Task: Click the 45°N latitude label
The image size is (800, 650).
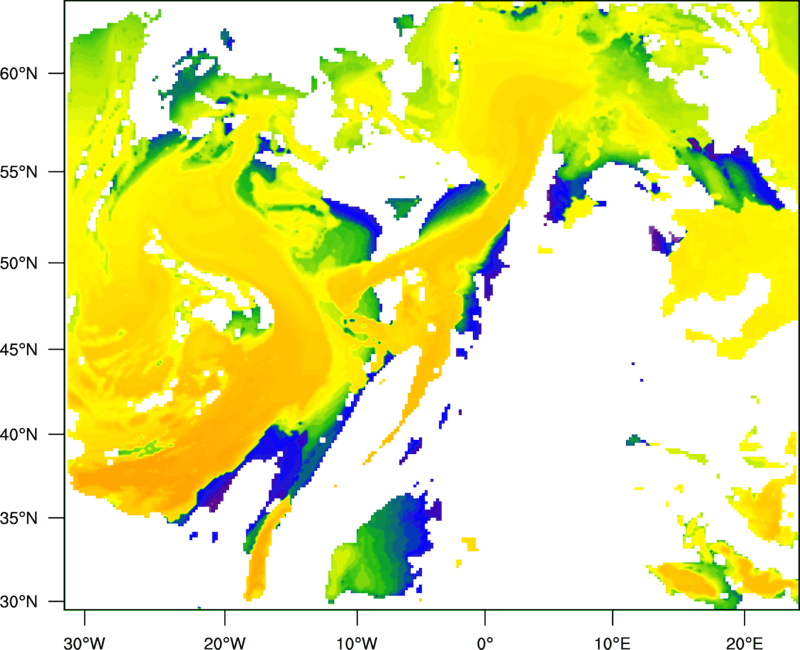Action: click(x=19, y=349)
